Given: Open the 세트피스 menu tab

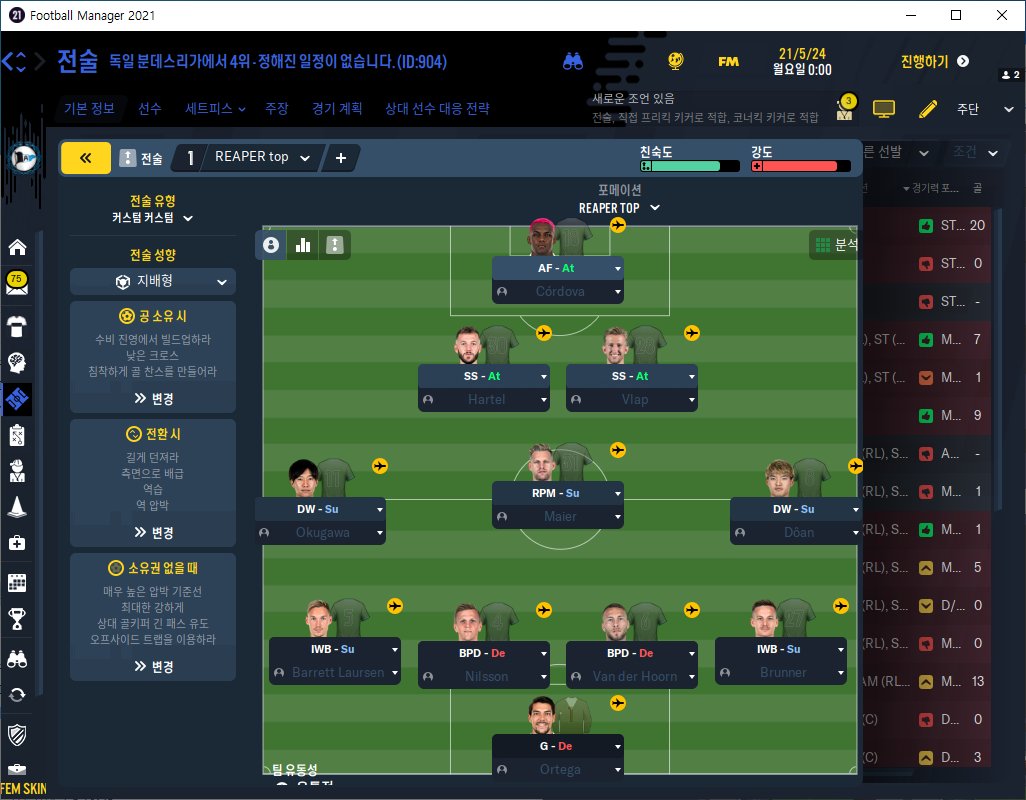Looking at the screenshot, I should (x=215, y=109).
